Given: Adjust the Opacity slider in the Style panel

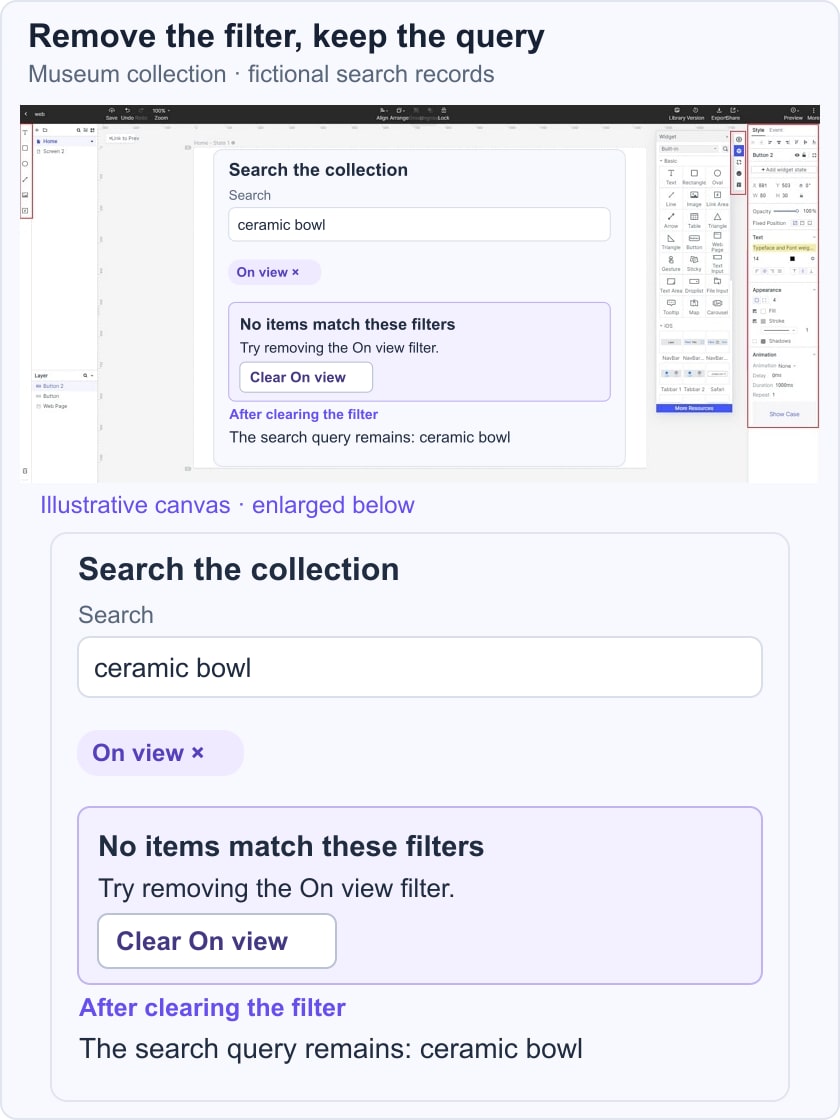Looking at the screenshot, I should (x=786, y=211).
